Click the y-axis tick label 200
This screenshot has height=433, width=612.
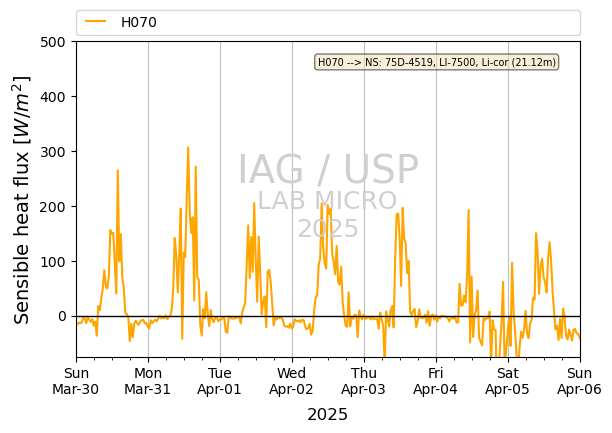pos(53,207)
